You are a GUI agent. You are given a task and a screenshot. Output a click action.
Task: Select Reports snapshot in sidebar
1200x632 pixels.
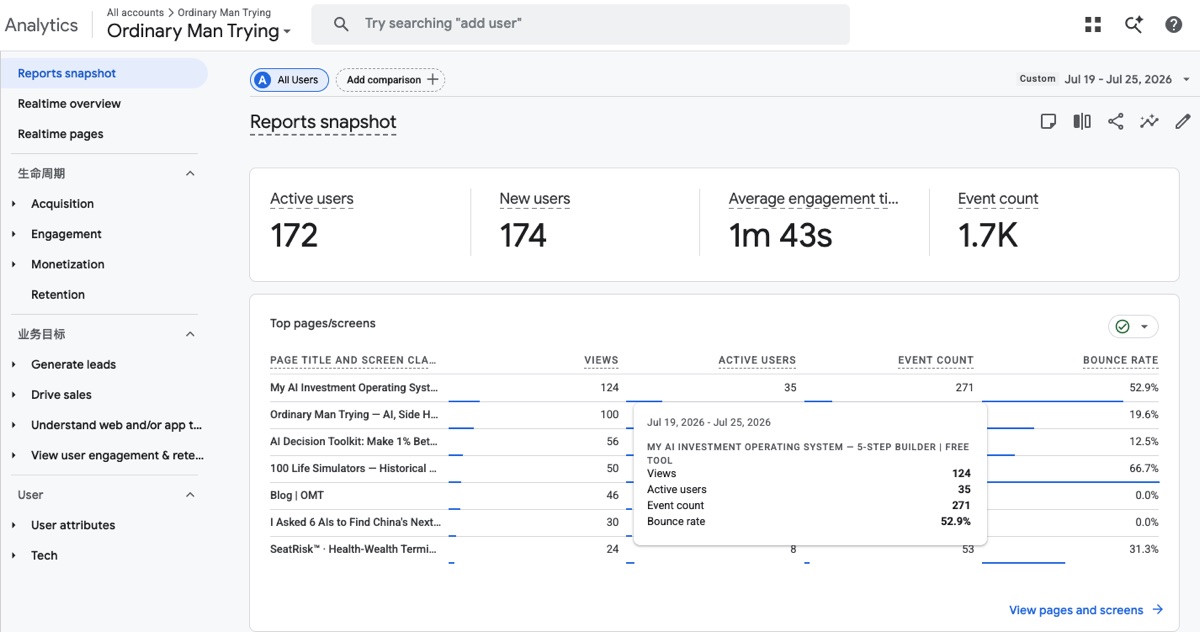pyautogui.click(x=104, y=73)
